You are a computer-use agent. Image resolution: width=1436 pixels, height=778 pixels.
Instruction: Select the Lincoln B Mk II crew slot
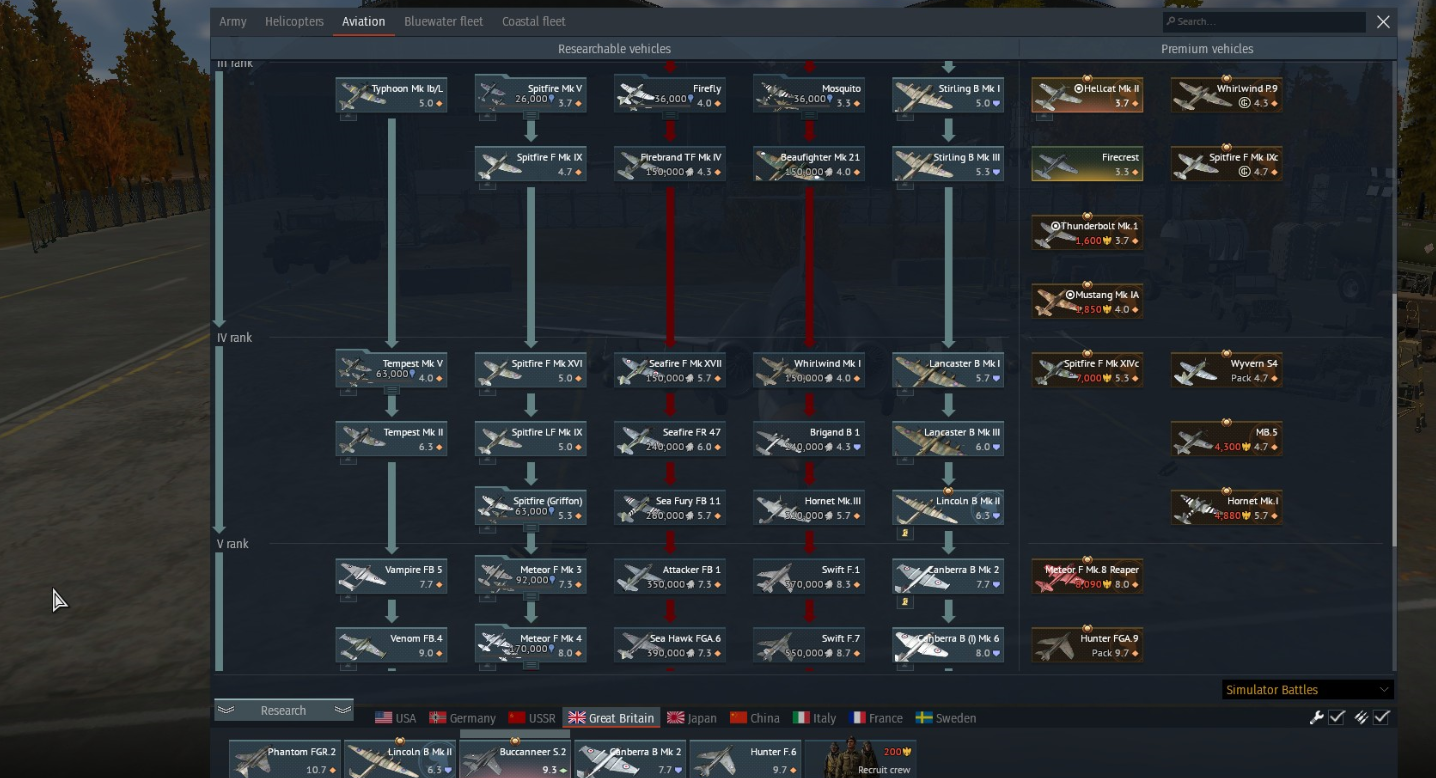point(400,759)
